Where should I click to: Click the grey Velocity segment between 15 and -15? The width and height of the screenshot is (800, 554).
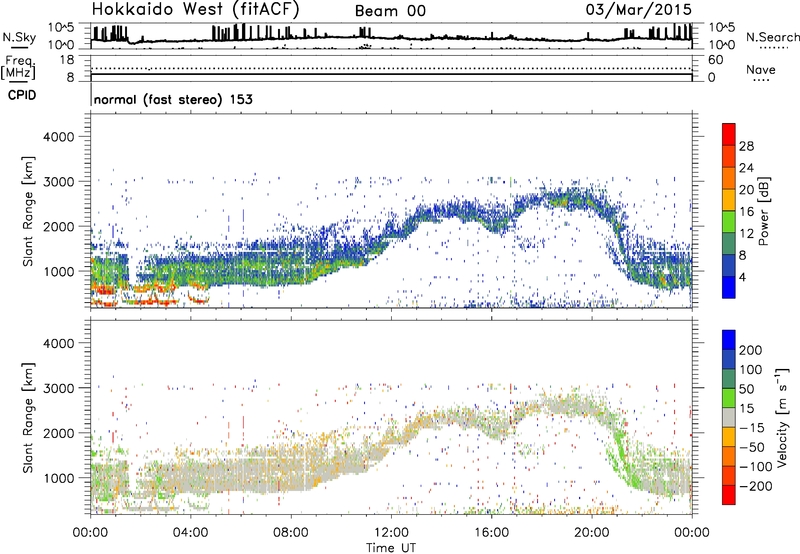coord(729,417)
